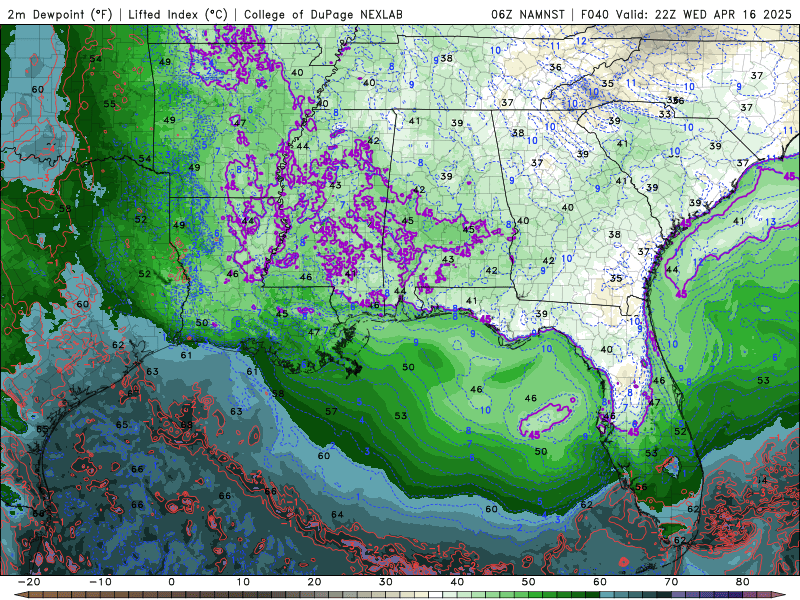Click the "F040" forecast hour text
The height and width of the screenshot is (600, 800).
coord(595,14)
